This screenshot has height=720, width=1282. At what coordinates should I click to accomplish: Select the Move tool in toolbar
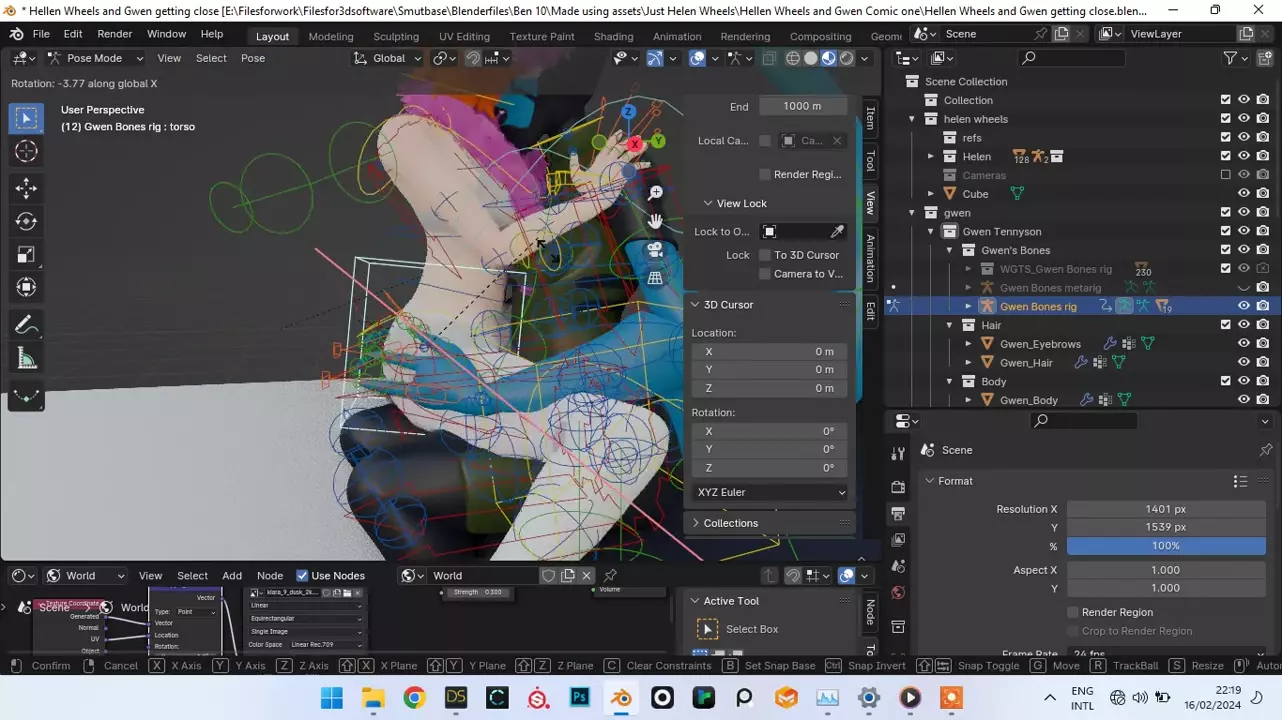pyautogui.click(x=27, y=188)
